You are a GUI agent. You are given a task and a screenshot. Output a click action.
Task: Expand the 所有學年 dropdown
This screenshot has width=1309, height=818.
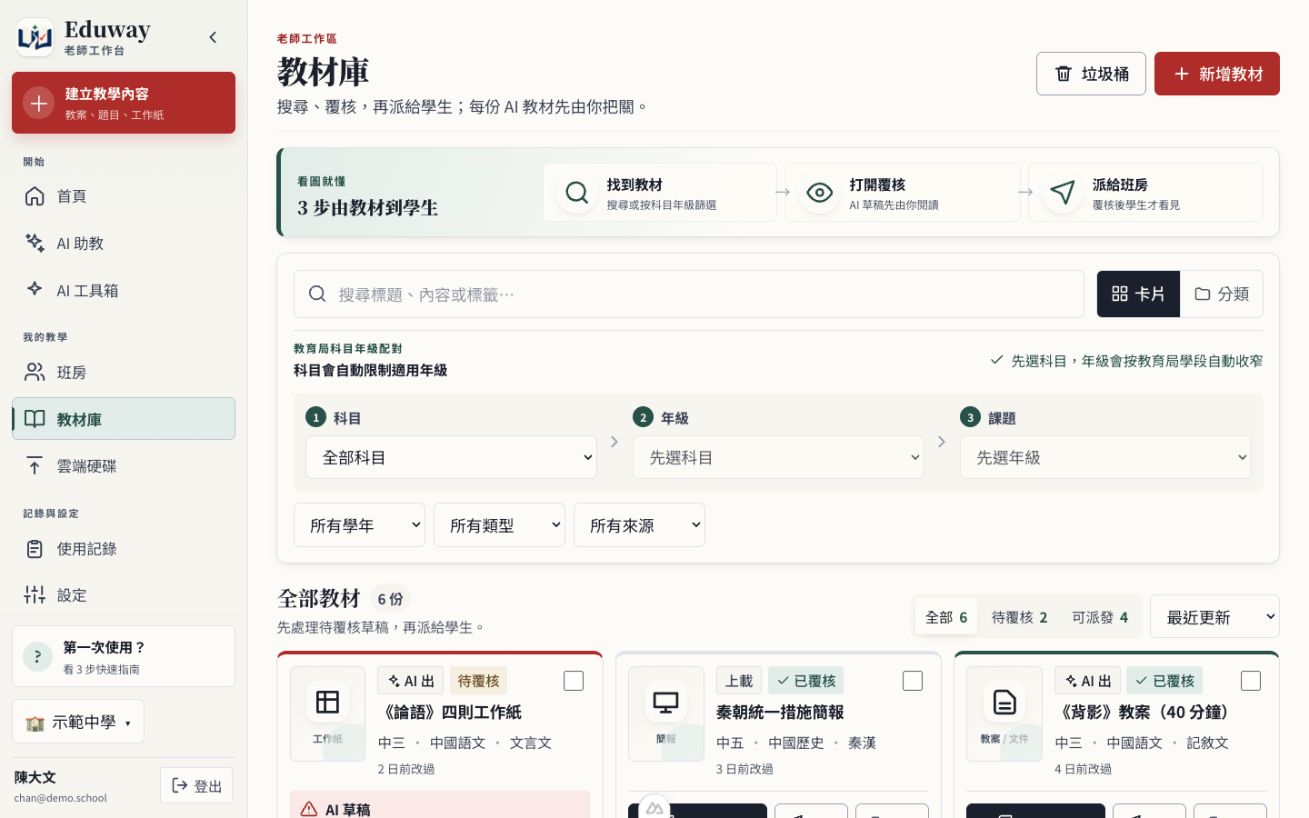359,525
